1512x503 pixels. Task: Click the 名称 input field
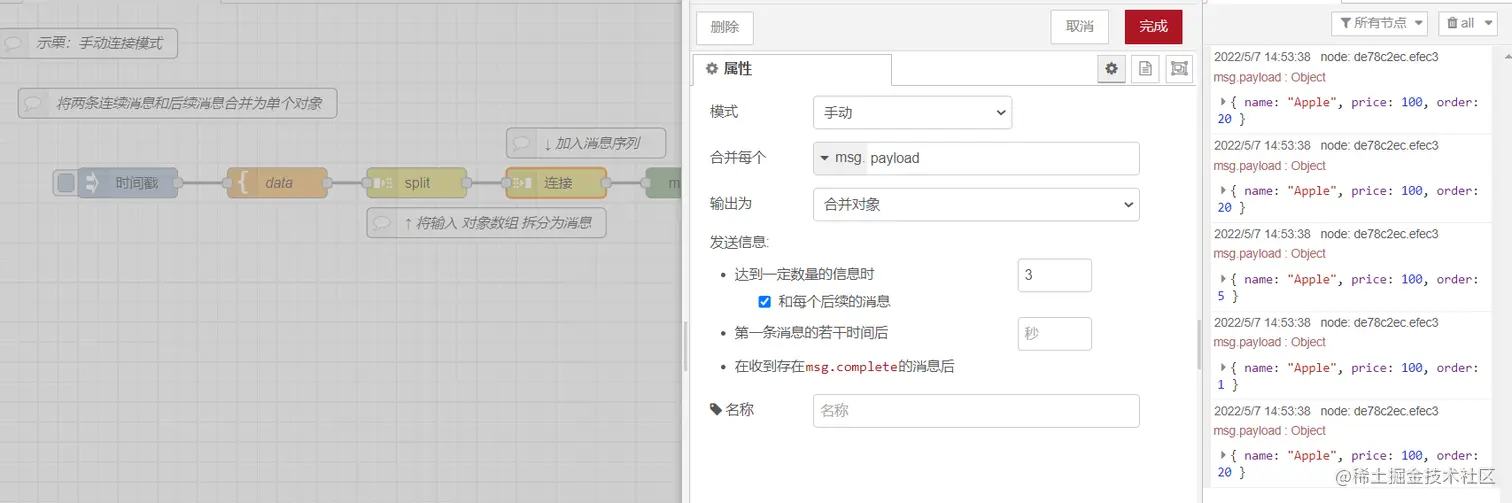click(x=976, y=411)
